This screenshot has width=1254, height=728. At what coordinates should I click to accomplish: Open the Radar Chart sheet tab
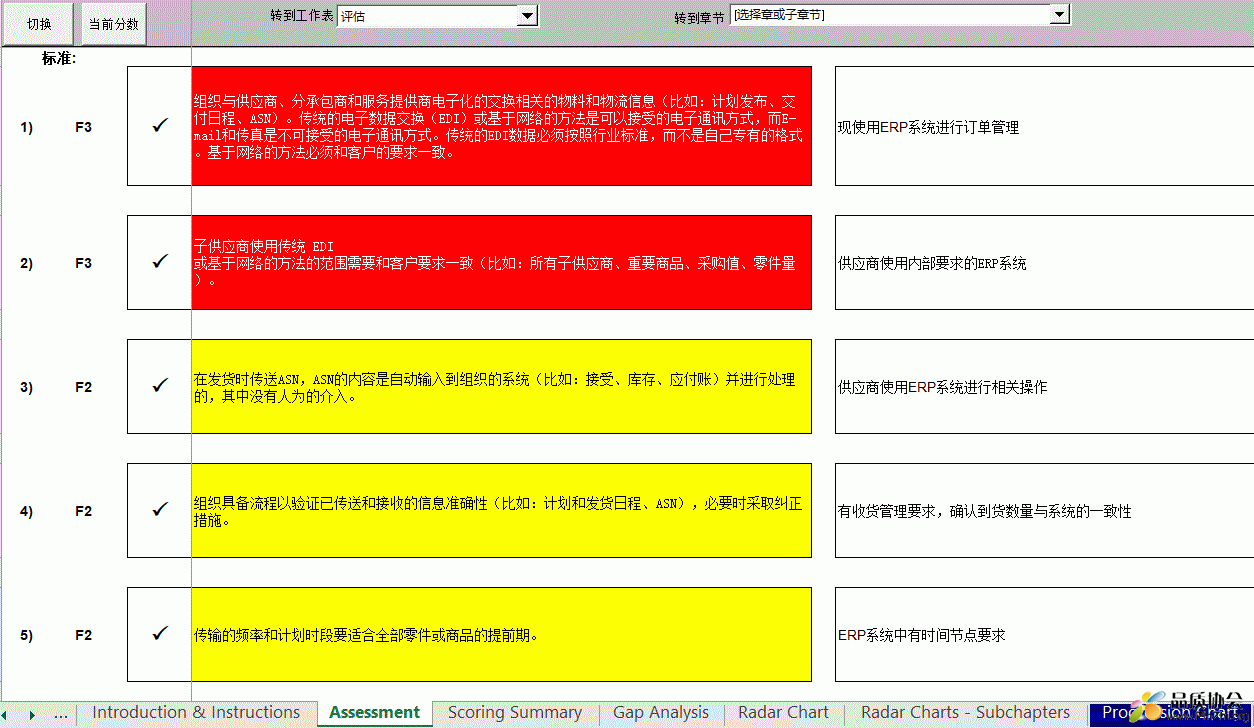(783, 713)
